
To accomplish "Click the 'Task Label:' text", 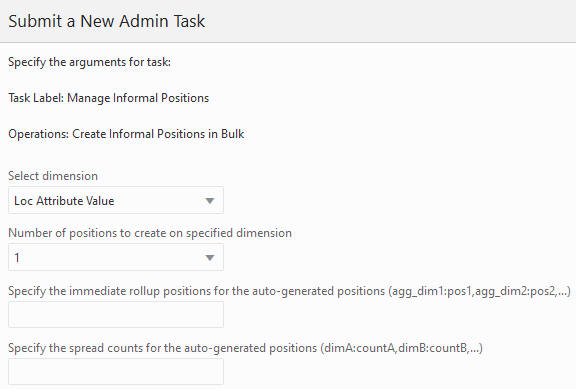I will [x=36, y=98].
